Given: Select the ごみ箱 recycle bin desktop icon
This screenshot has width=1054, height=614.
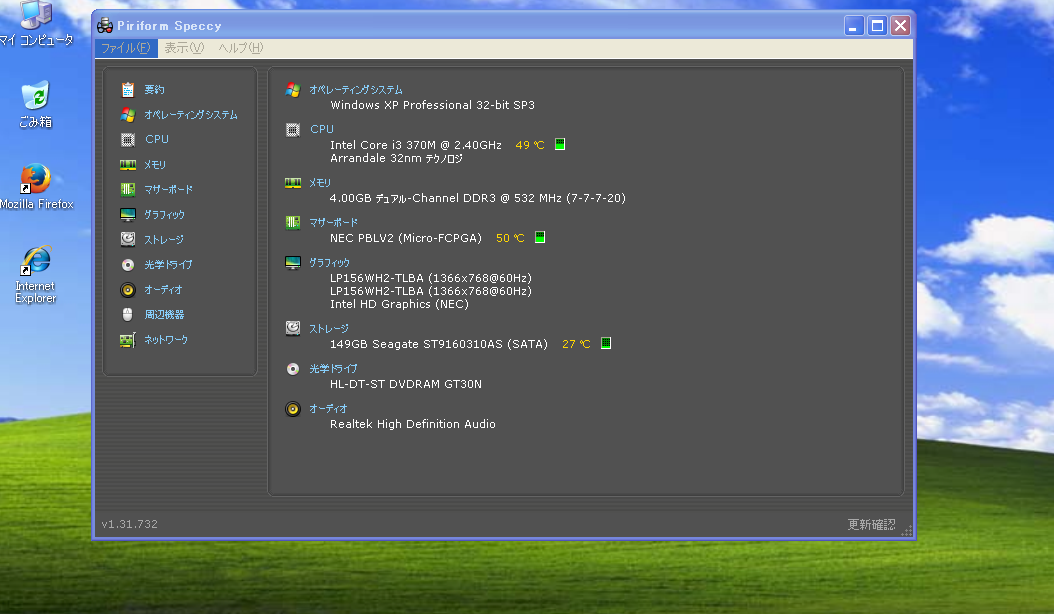Looking at the screenshot, I should (x=36, y=104).
